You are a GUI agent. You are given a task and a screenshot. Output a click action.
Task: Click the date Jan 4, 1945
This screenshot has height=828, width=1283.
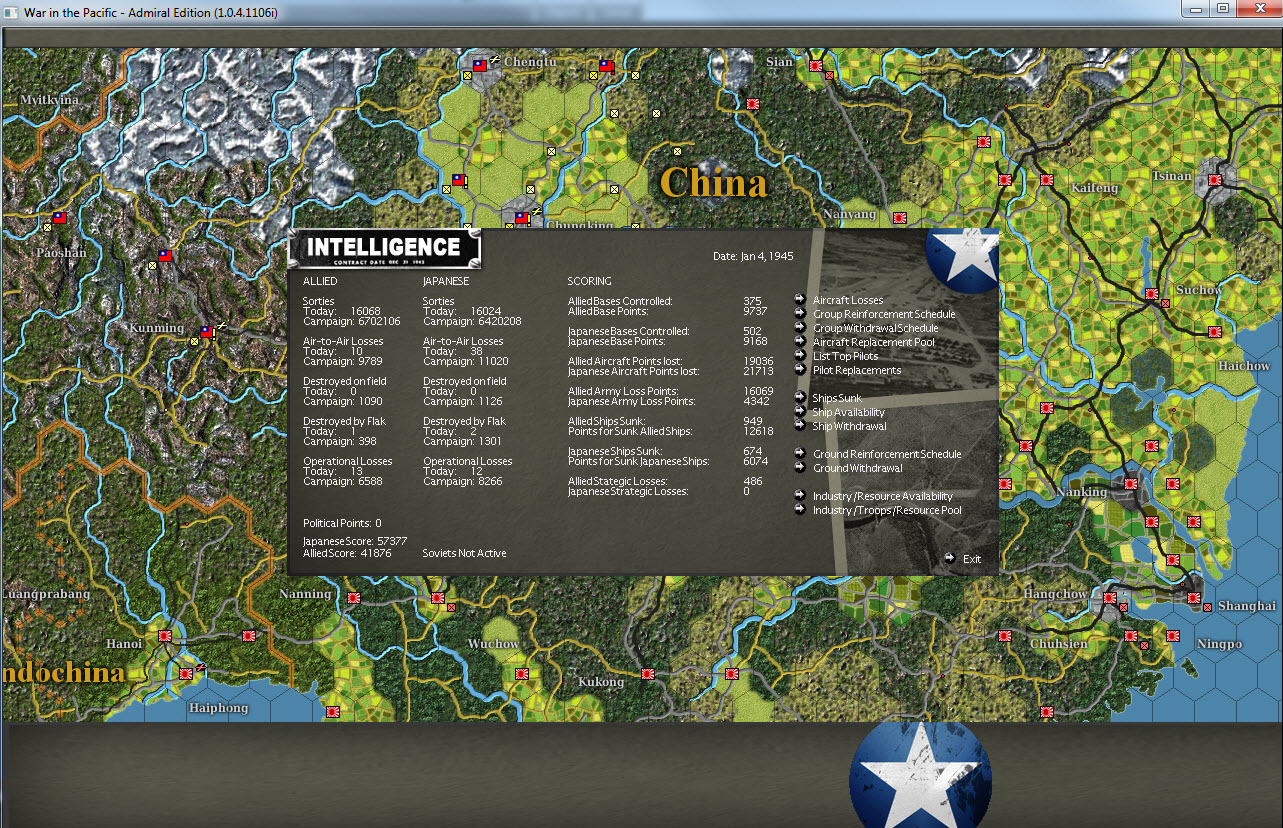point(753,256)
